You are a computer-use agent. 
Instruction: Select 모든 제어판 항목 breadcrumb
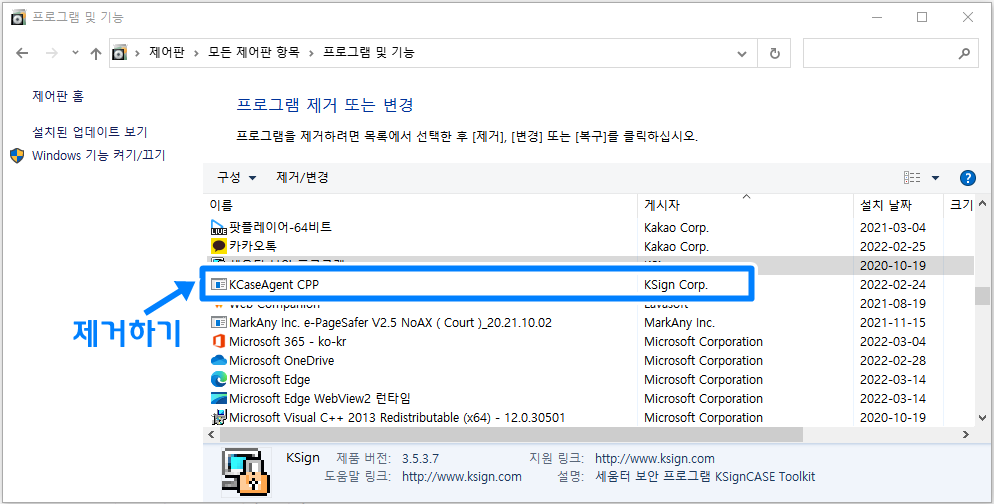[x=254, y=53]
